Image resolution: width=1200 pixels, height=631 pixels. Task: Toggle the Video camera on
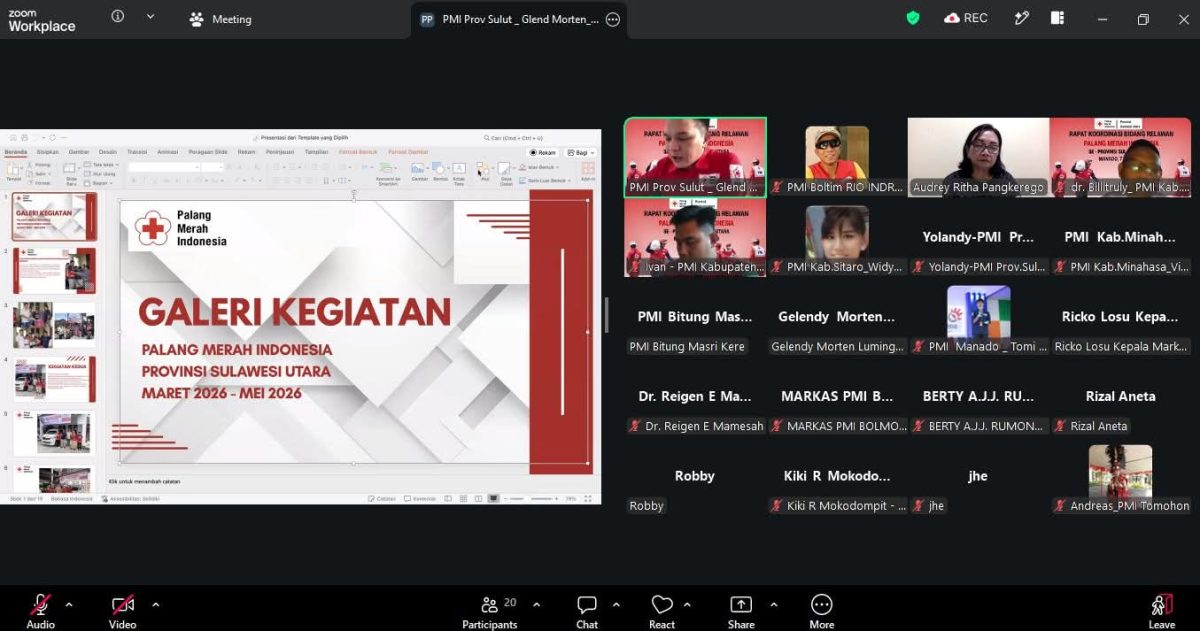(122, 609)
